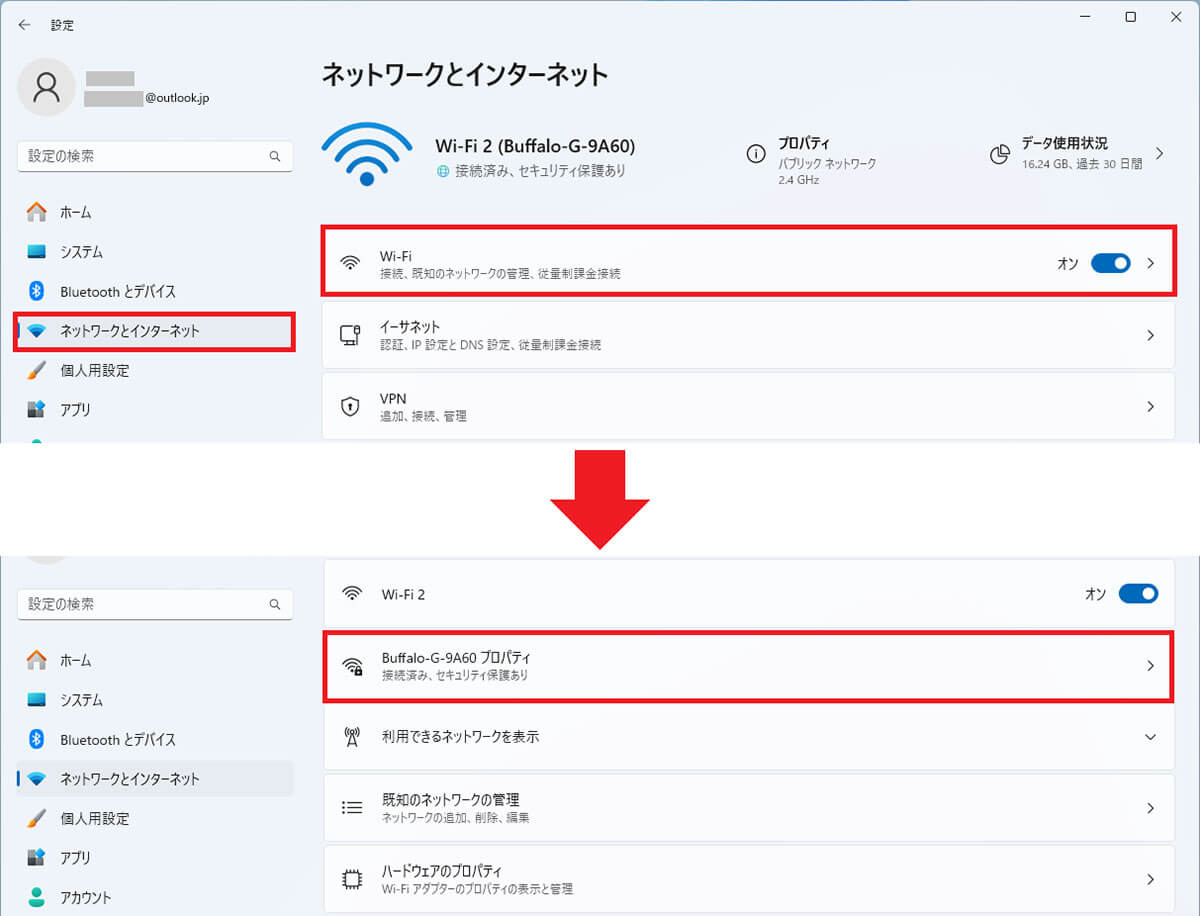Click the lower Bluetooth icon in sidebar
The height and width of the screenshot is (916, 1200).
pyautogui.click(x=37, y=739)
